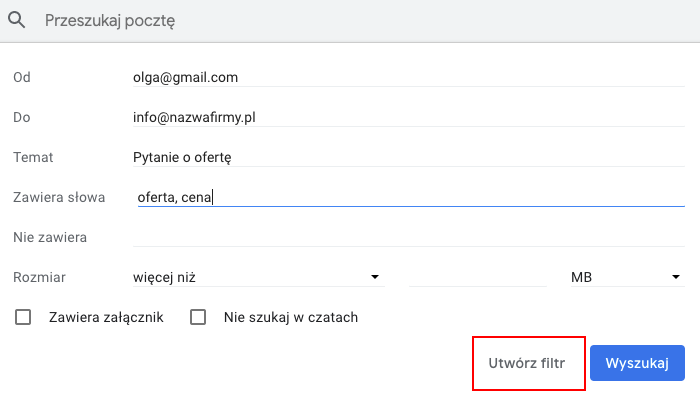Click the Zawiera słowa label
The height and width of the screenshot is (395, 700).
pyautogui.click(x=59, y=197)
